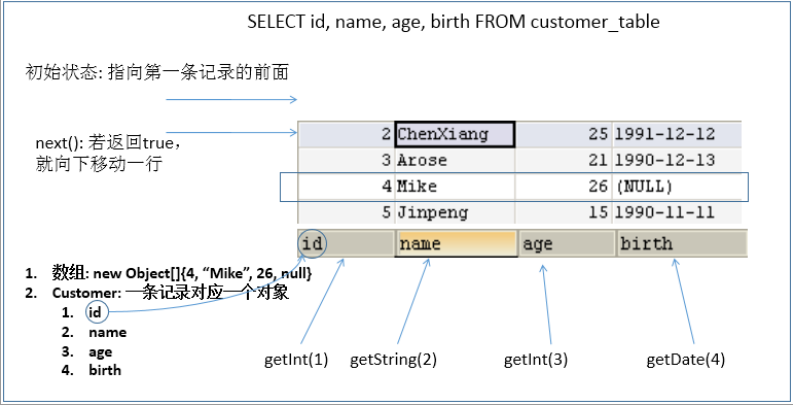This screenshot has width=793, height=406.
Task: Click the Arose name cell
Action: (455, 160)
